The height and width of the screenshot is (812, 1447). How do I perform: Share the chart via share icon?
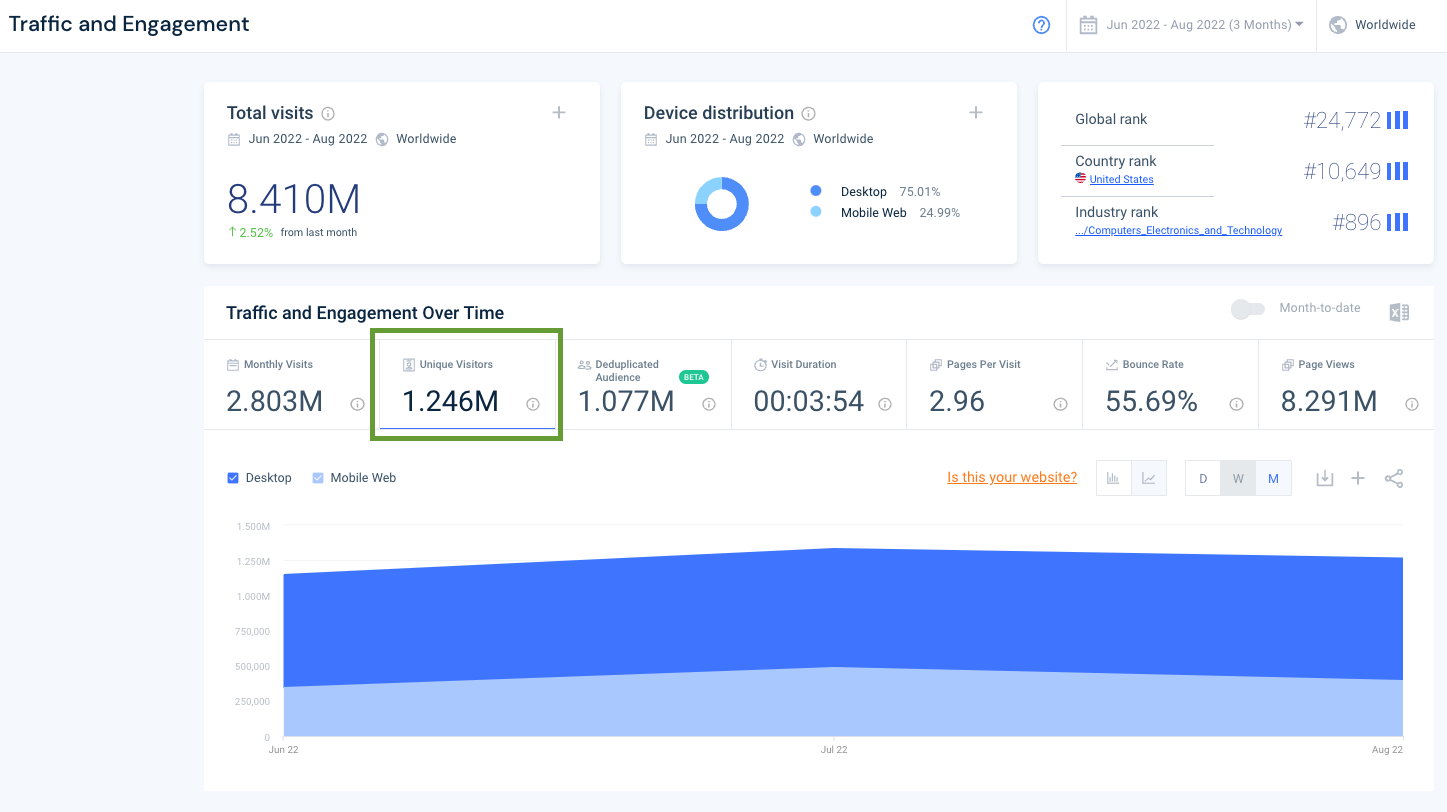point(1394,478)
